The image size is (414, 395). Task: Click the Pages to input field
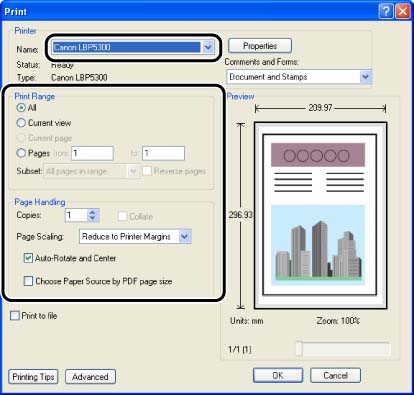tap(163, 153)
